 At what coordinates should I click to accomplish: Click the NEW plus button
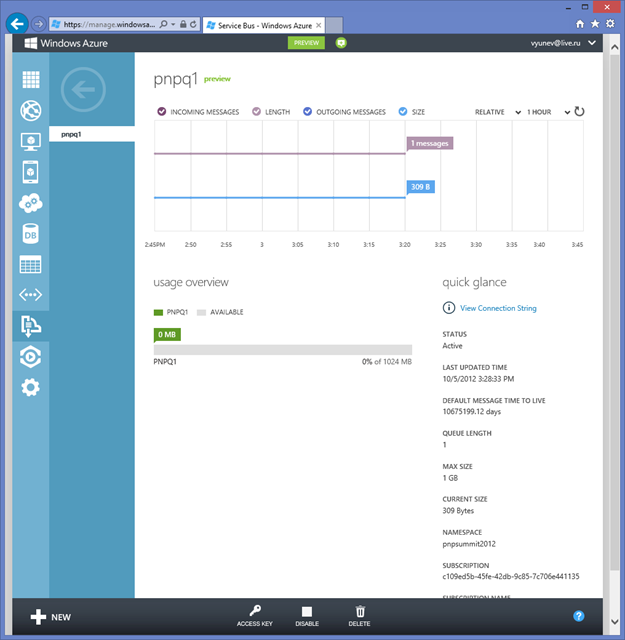tap(51, 617)
